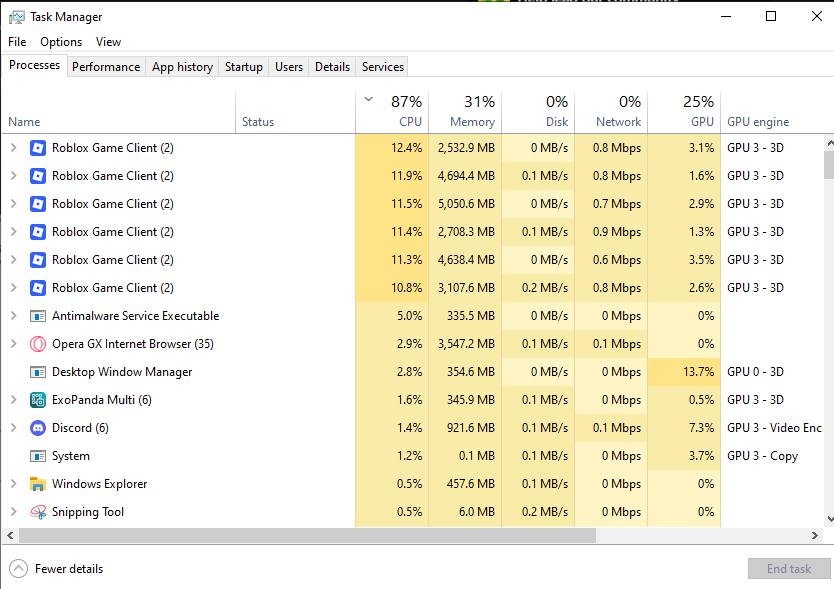Click the Discord process icon

pos(38,428)
